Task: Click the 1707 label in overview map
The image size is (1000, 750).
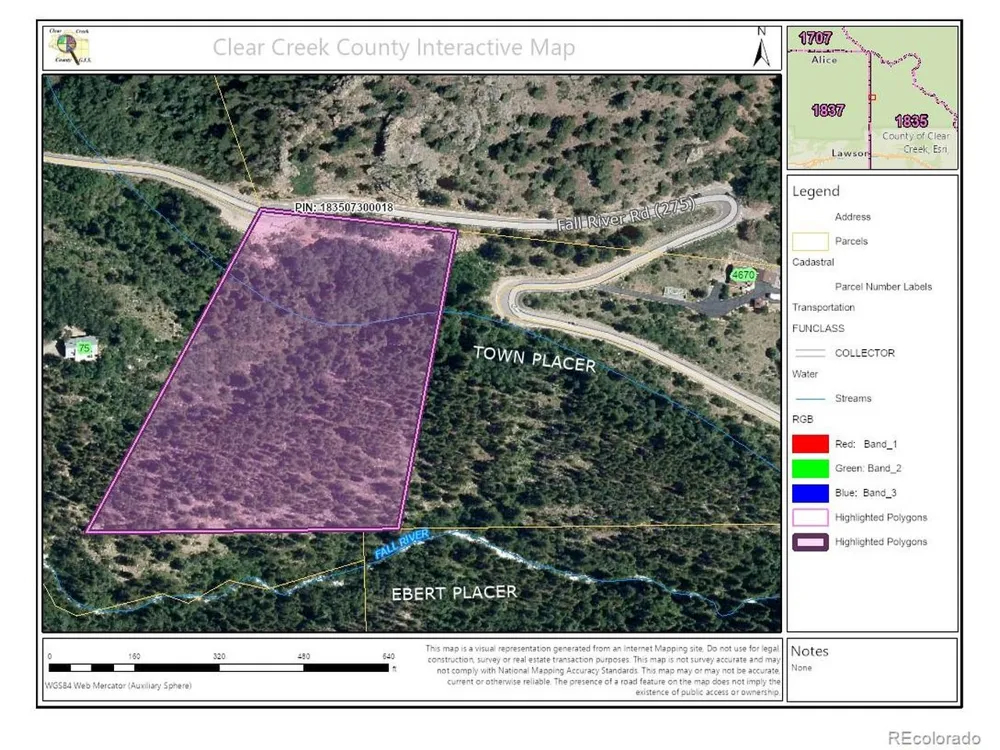Action: point(816,38)
